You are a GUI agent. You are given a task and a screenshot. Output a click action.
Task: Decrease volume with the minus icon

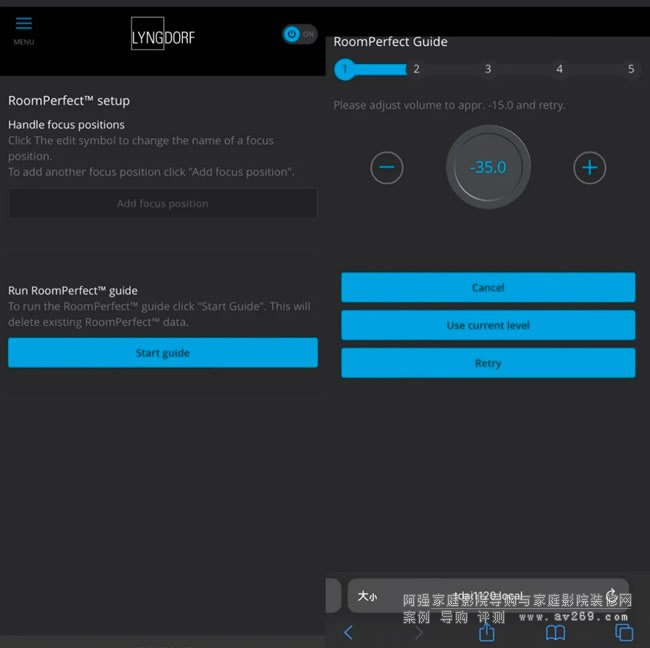(387, 168)
